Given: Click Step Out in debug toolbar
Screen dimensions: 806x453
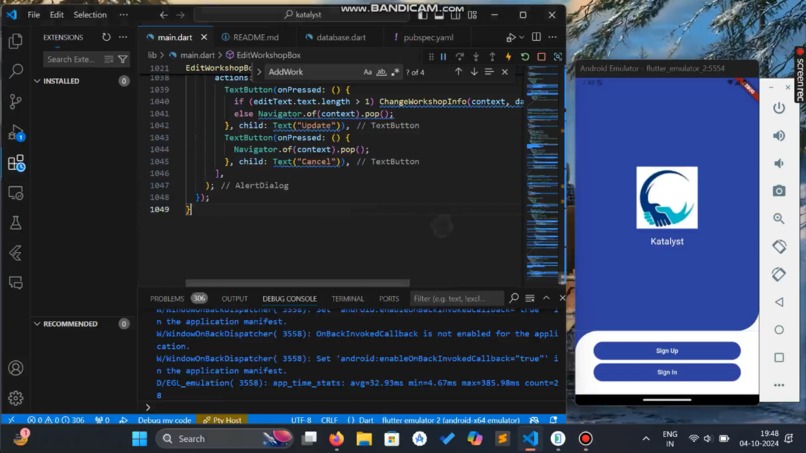Looking at the screenshot, I should pyautogui.click(x=492, y=57).
